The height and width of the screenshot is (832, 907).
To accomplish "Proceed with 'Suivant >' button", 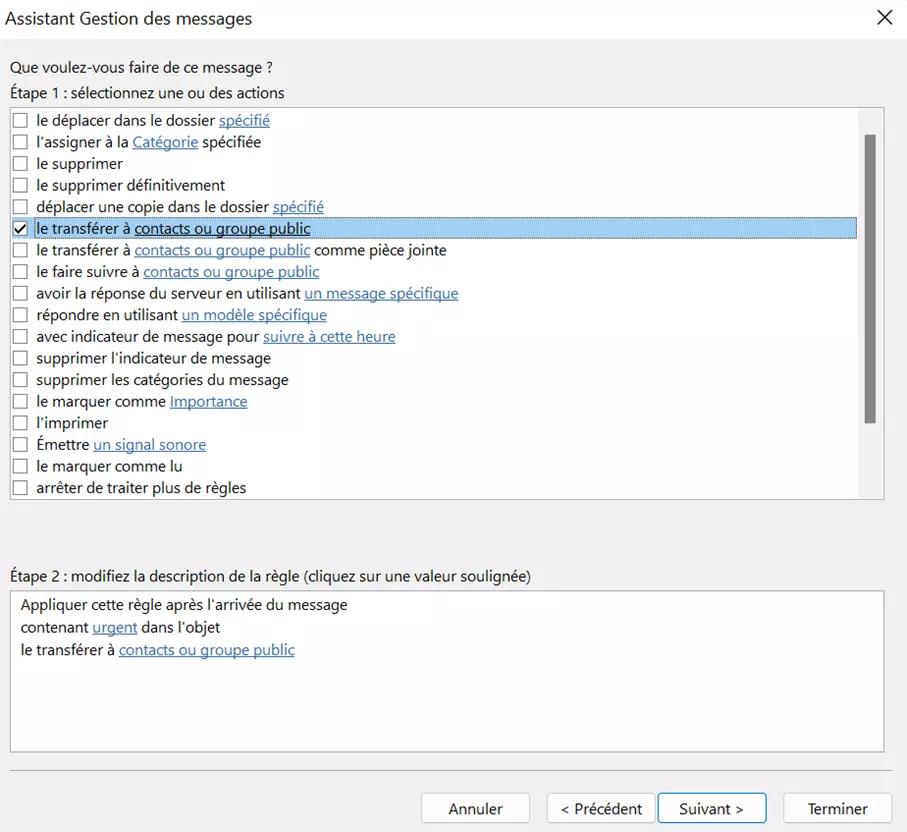I will coord(711,808).
